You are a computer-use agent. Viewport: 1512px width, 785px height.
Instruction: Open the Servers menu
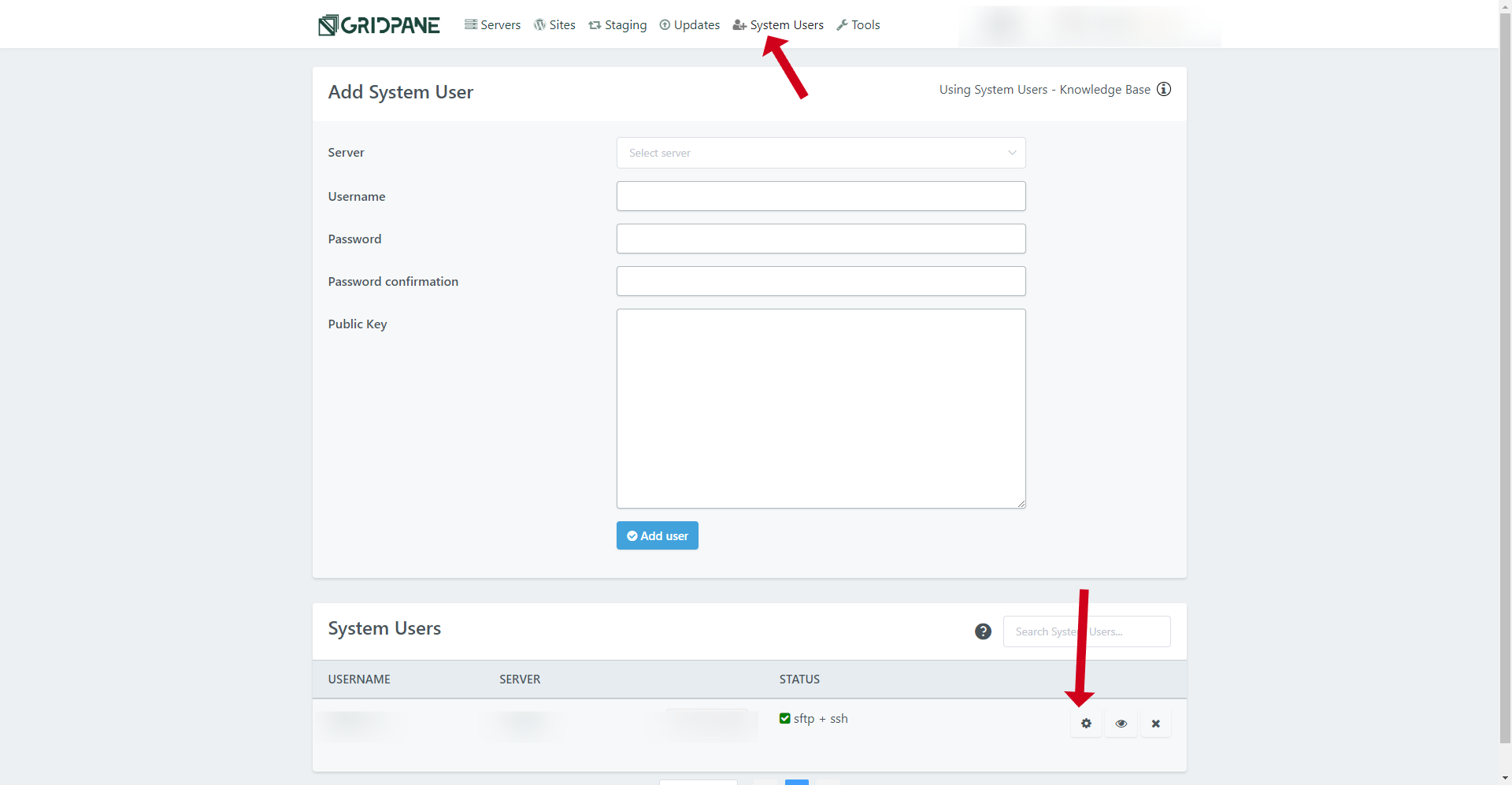(x=493, y=25)
